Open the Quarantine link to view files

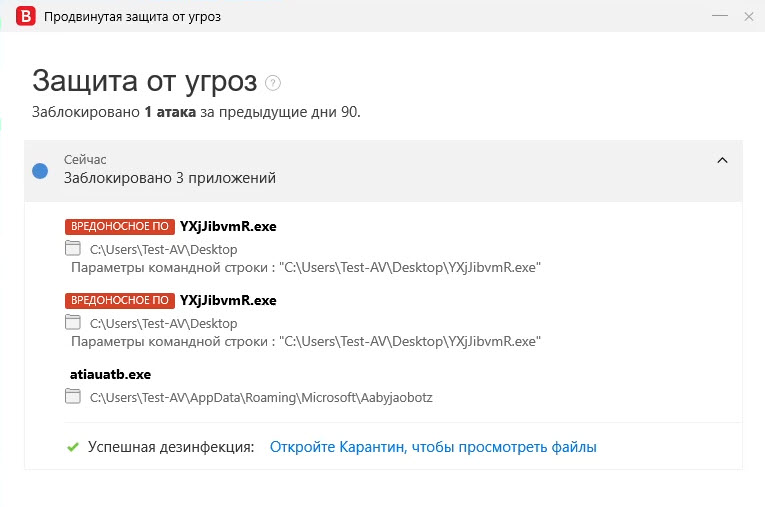pos(433,447)
